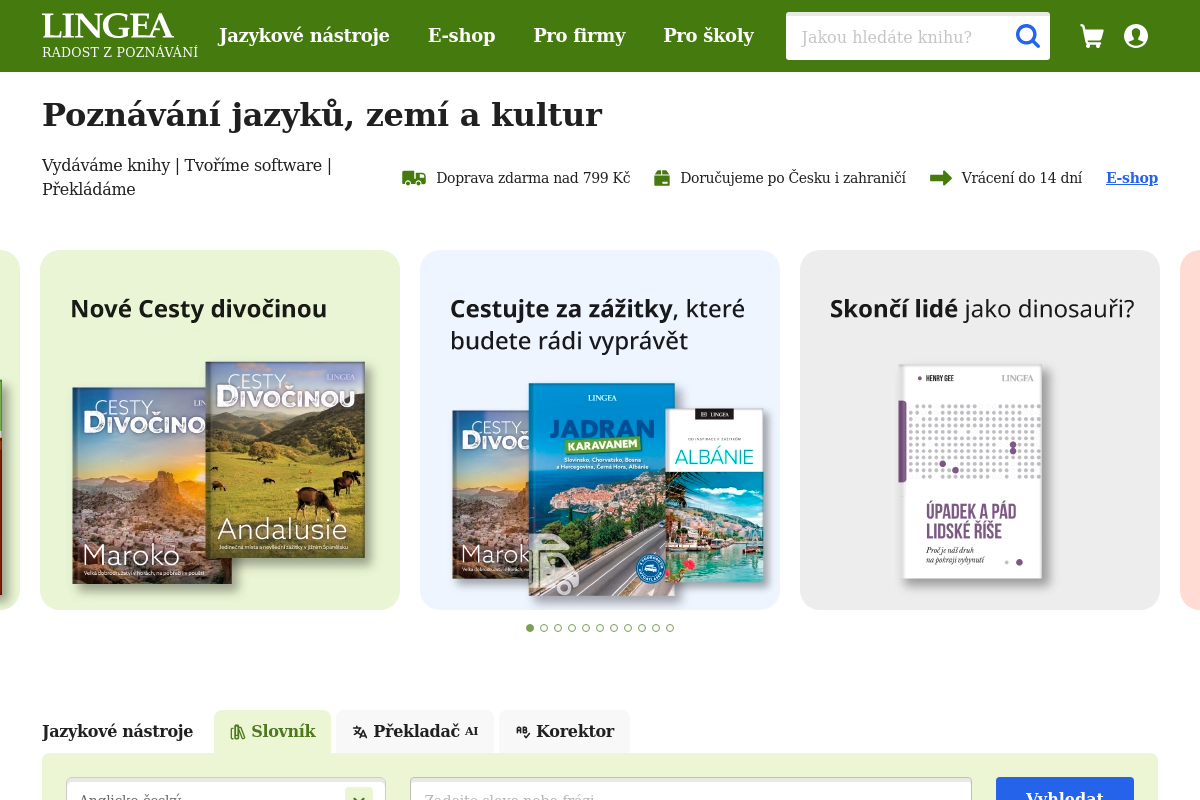Image resolution: width=1200 pixels, height=800 pixels.
Task: Select the first carousel dot
Action: click(x=530, y=628)
